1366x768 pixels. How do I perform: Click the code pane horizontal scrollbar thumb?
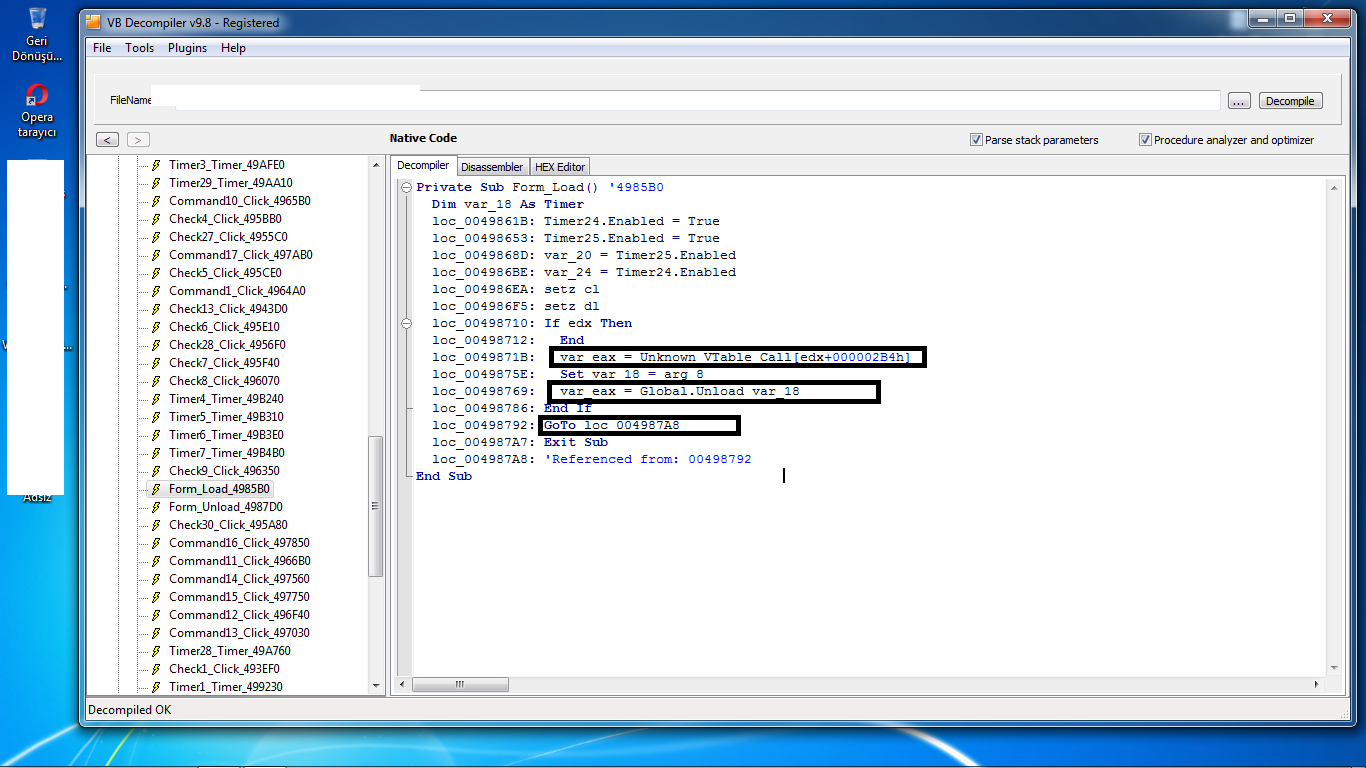coord(460,684)
